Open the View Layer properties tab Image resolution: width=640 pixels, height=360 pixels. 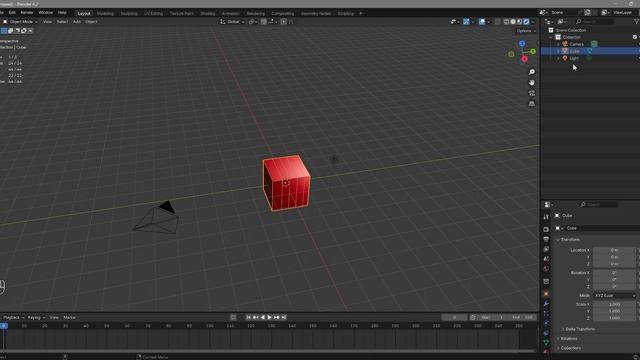[546, 249]
